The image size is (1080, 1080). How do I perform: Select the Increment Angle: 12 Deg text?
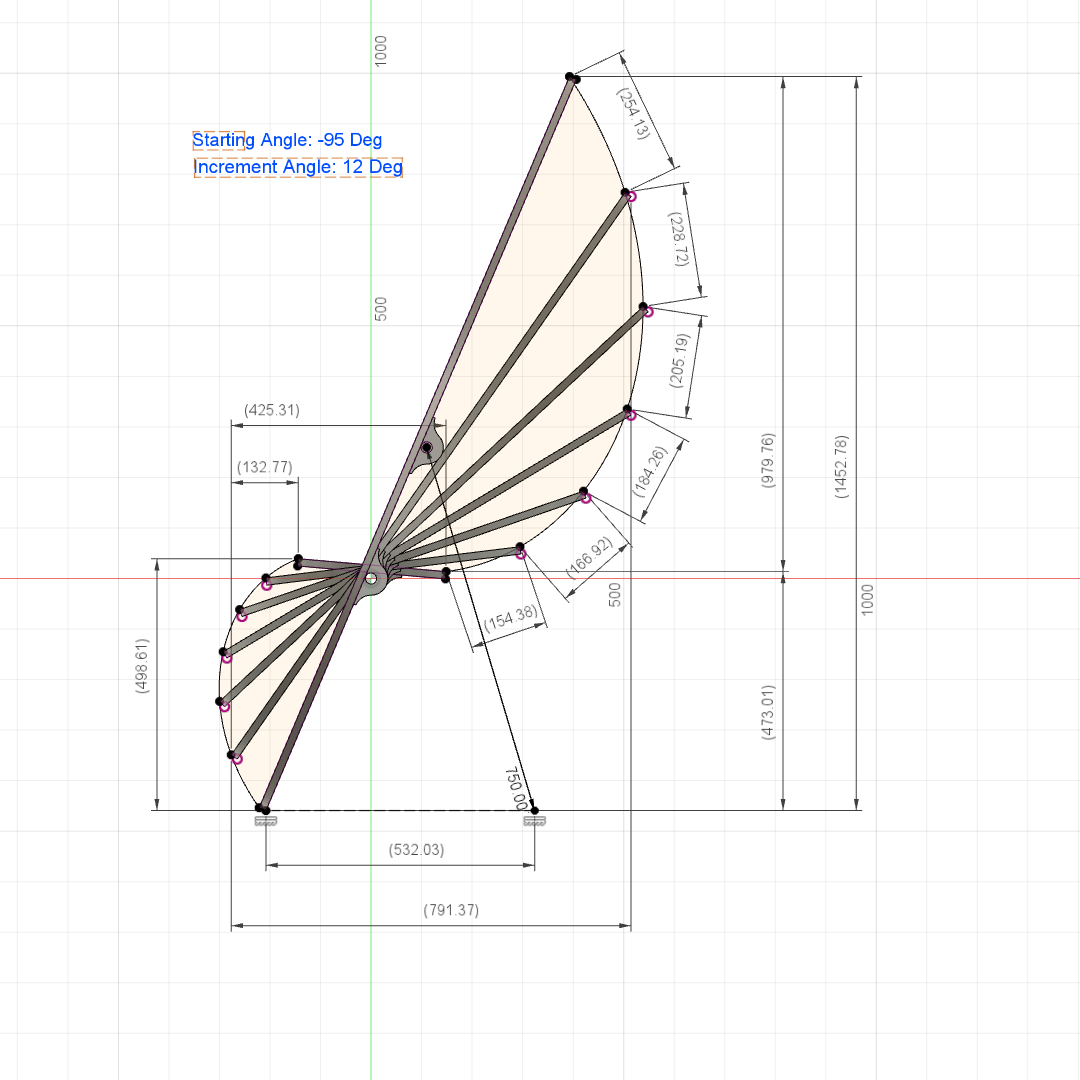click(x=298, y=167)
